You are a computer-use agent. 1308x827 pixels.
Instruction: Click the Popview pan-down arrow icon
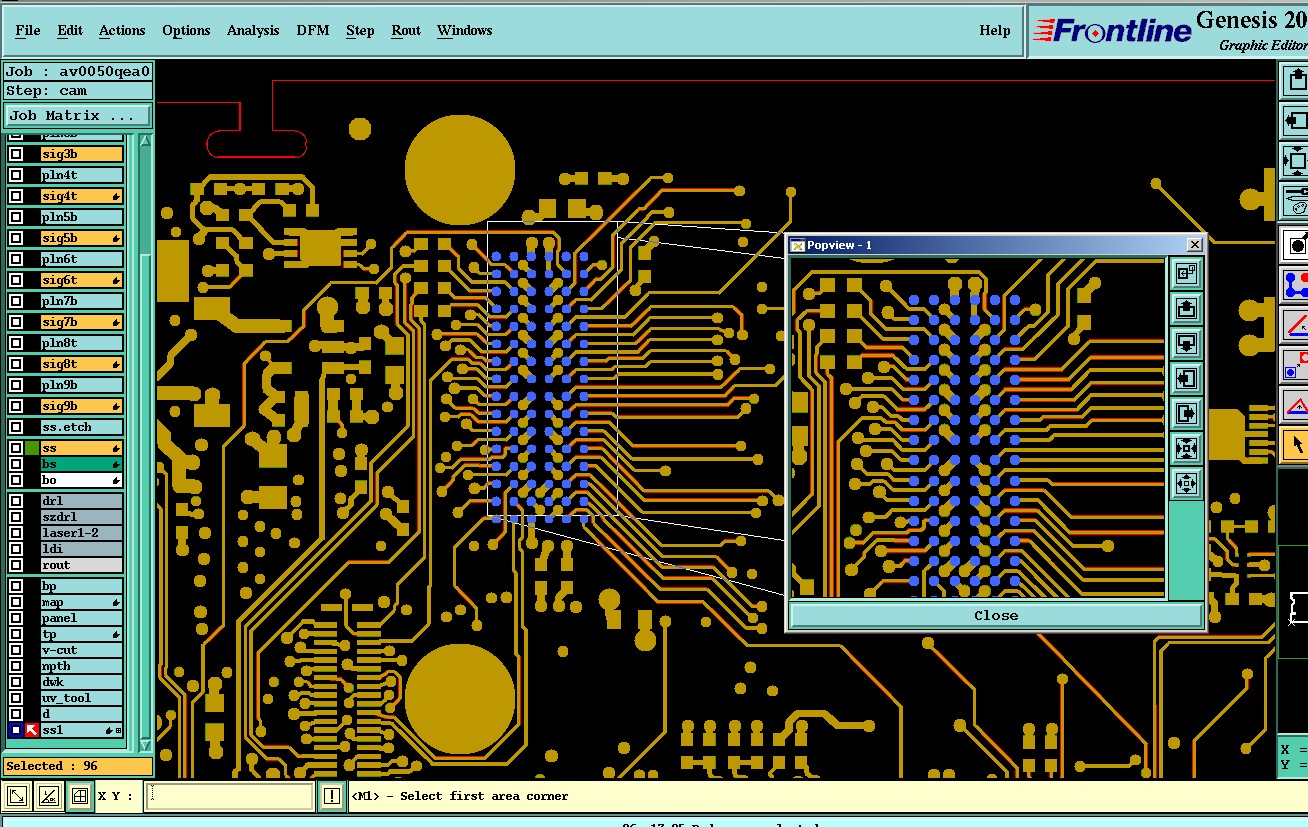point(1186,344)
